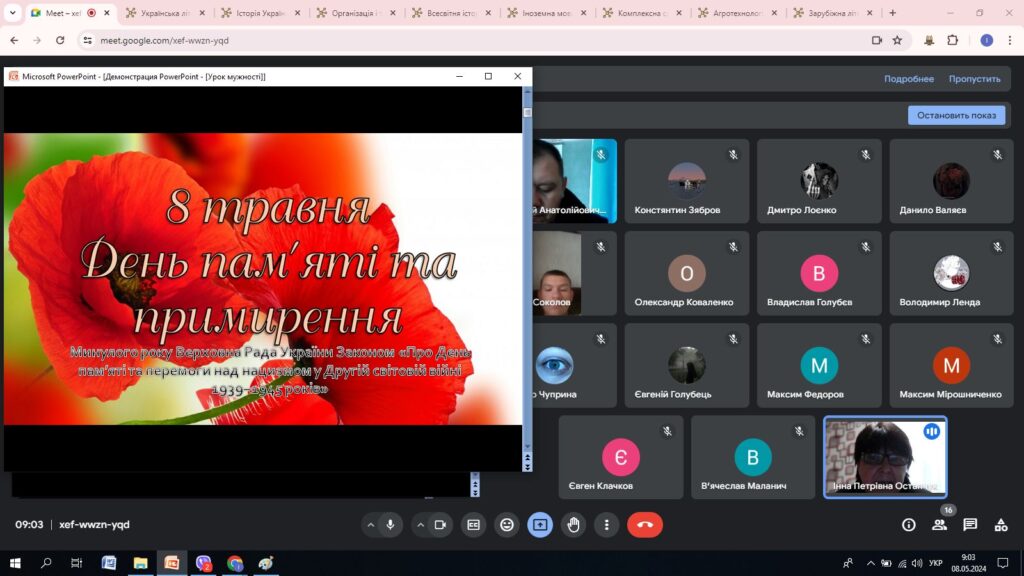Click the PowerPoint window vertical scrollbar
This screenshot has height=576, width=1024.
[x=527, y=280]
